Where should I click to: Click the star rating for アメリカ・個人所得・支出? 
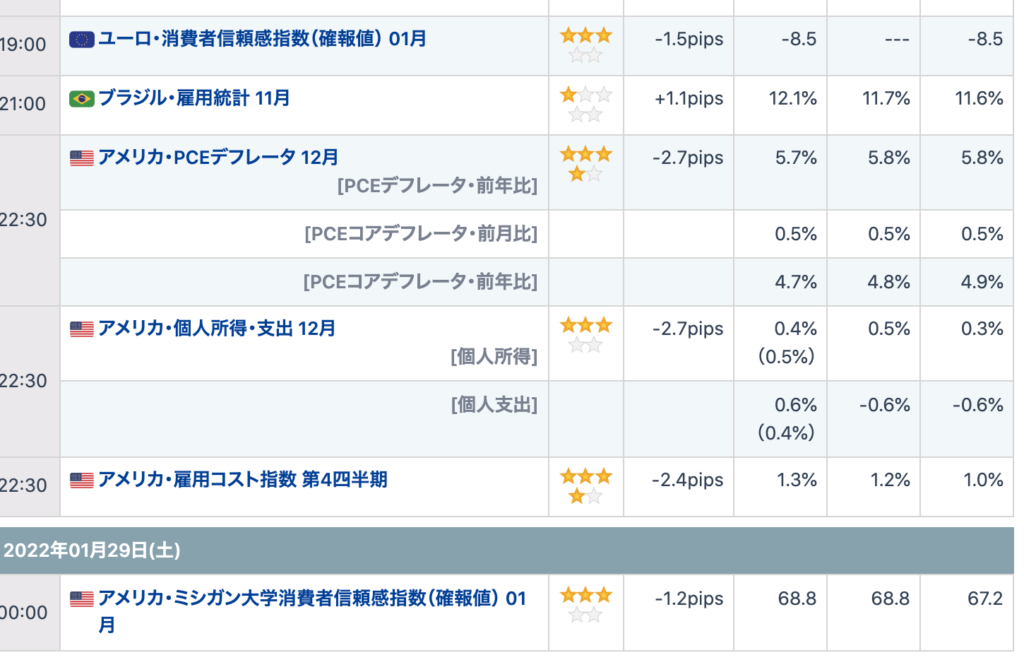click(586, 335)
